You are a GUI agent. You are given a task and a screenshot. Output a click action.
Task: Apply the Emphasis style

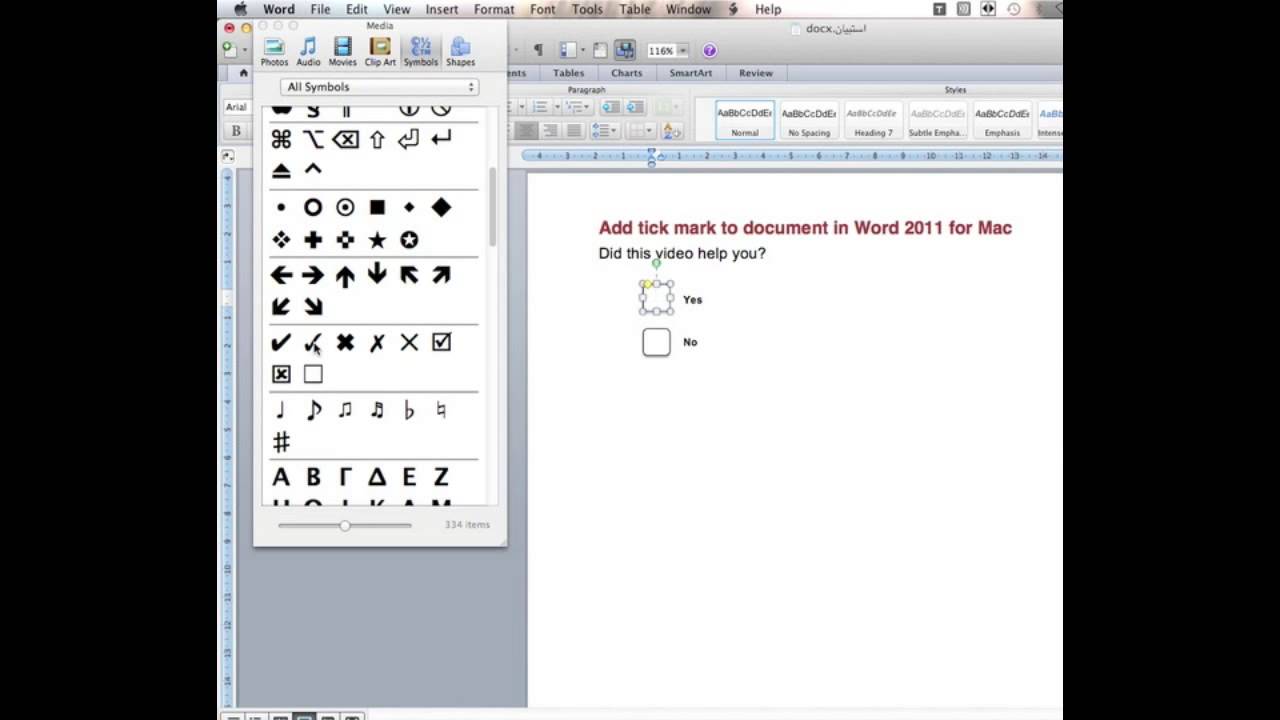click(x=1002, y=121)
